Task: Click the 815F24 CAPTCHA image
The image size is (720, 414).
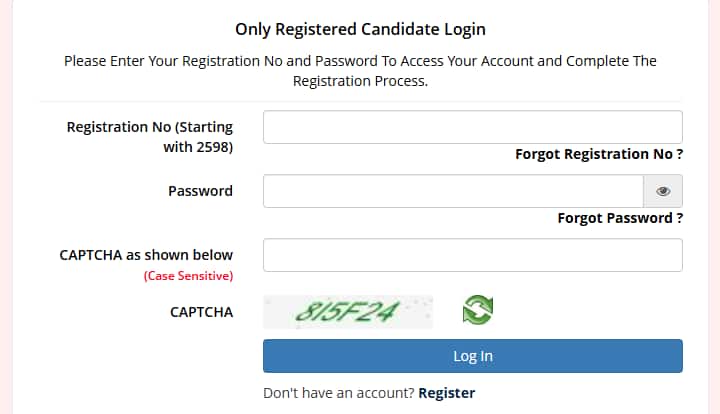Action: coord(348,312)
